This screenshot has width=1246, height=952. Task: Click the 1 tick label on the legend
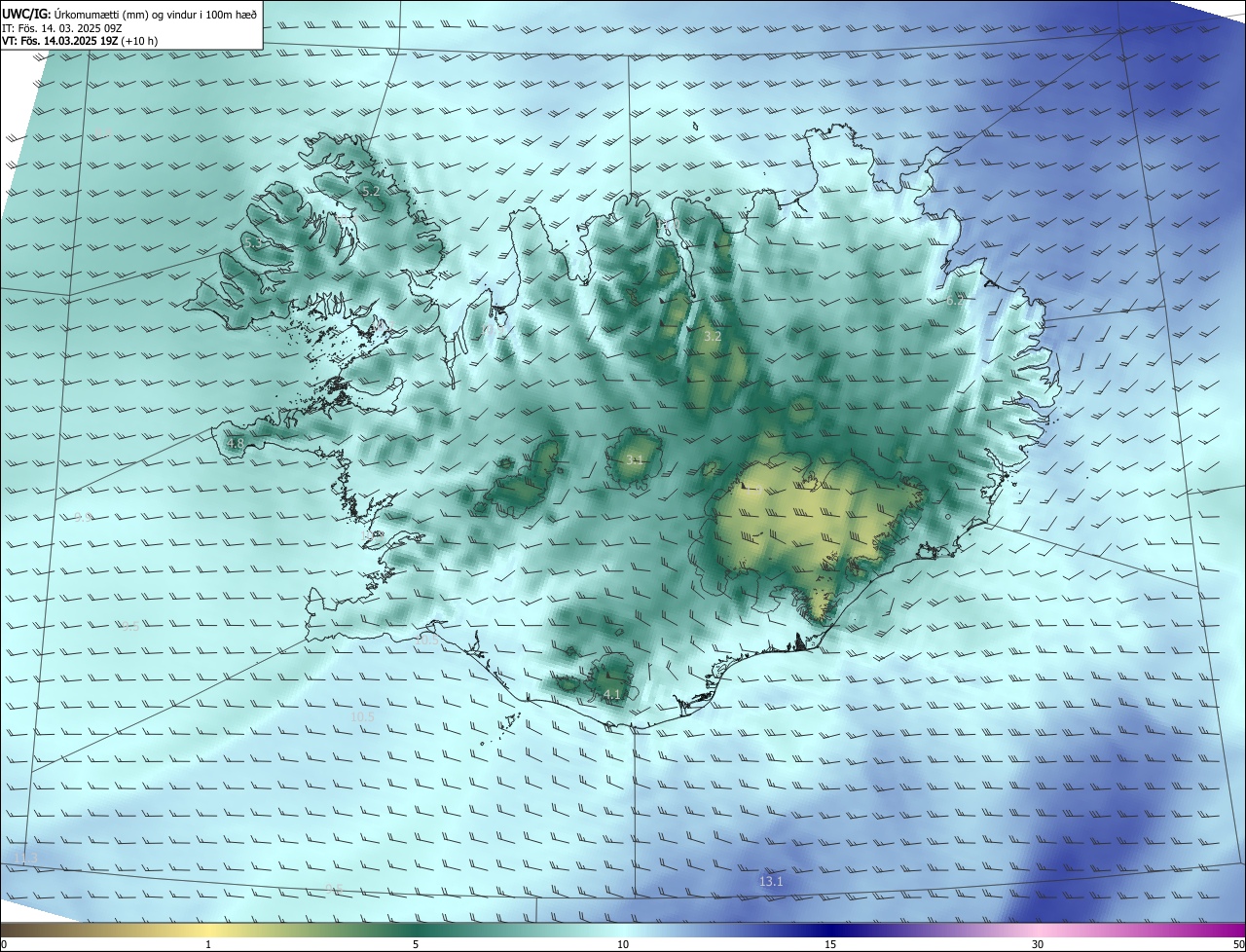(208, 944)
